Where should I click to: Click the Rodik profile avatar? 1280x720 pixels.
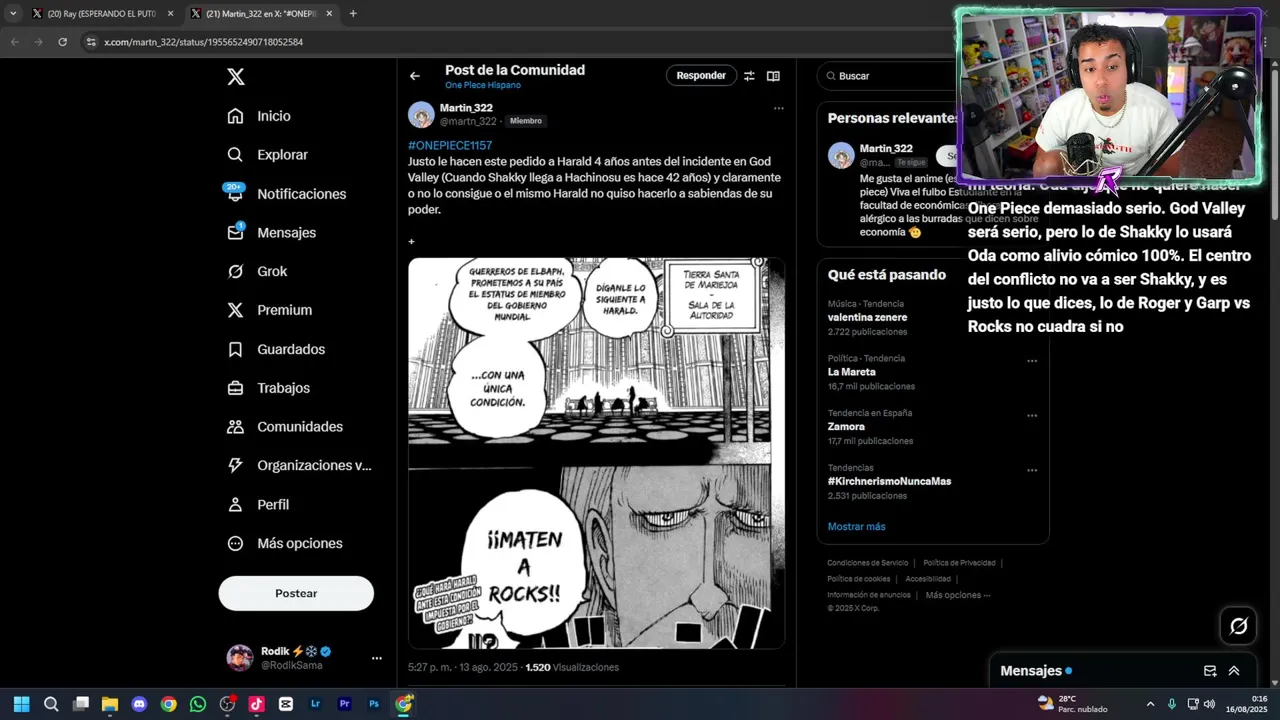point(240,657)
